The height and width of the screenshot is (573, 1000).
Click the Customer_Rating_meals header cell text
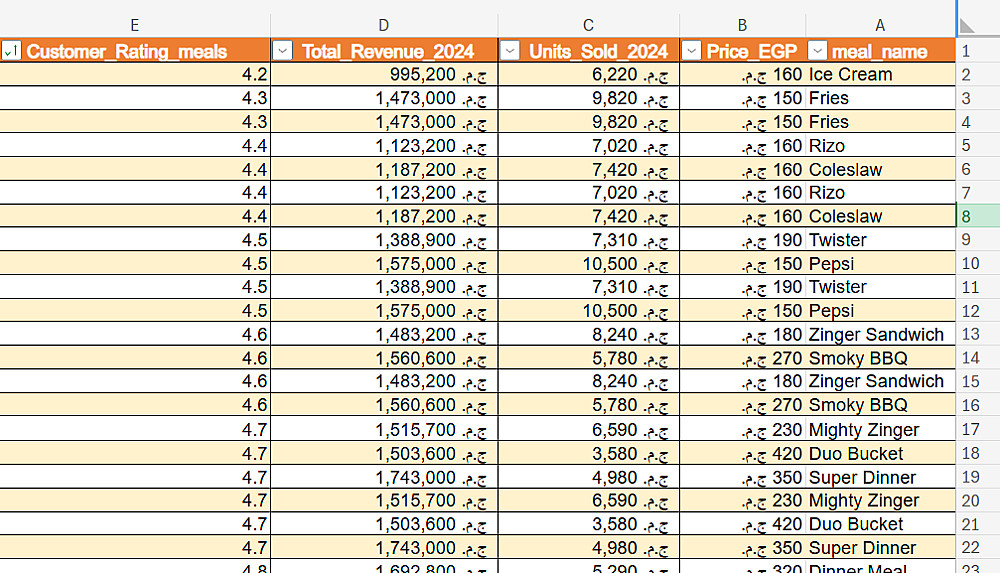[x=126, y=51]
